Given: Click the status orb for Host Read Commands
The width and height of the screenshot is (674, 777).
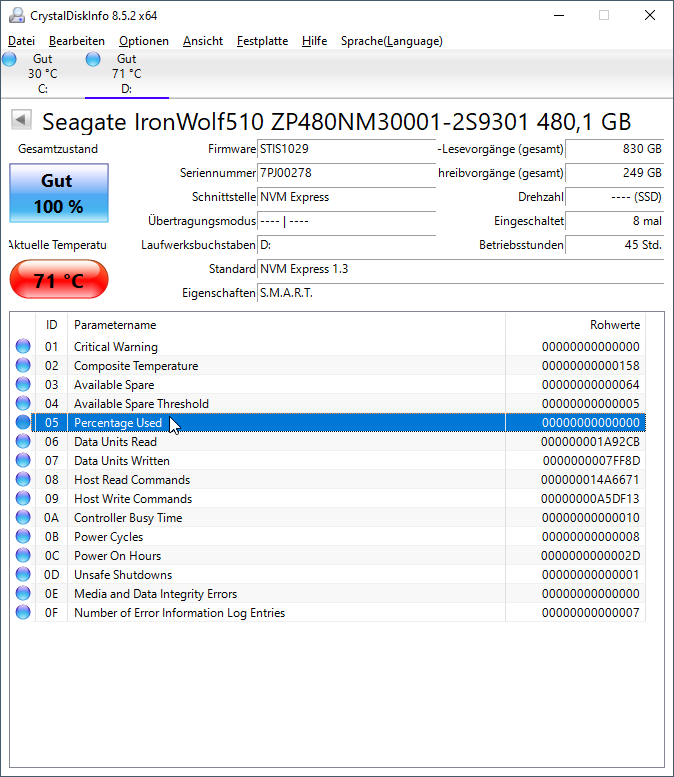Looking at the screenshot, I should pos(23,479).
